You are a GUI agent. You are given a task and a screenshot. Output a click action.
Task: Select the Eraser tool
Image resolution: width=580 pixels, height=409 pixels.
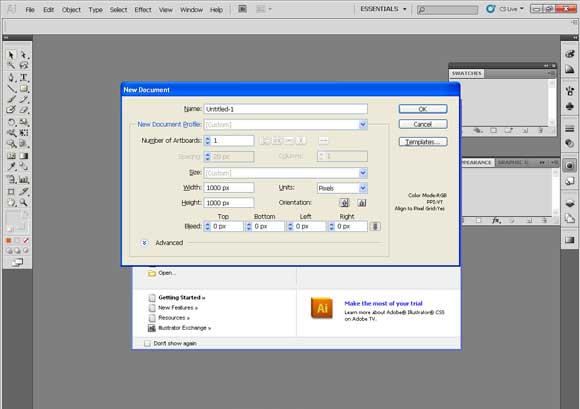pos(24,110)
